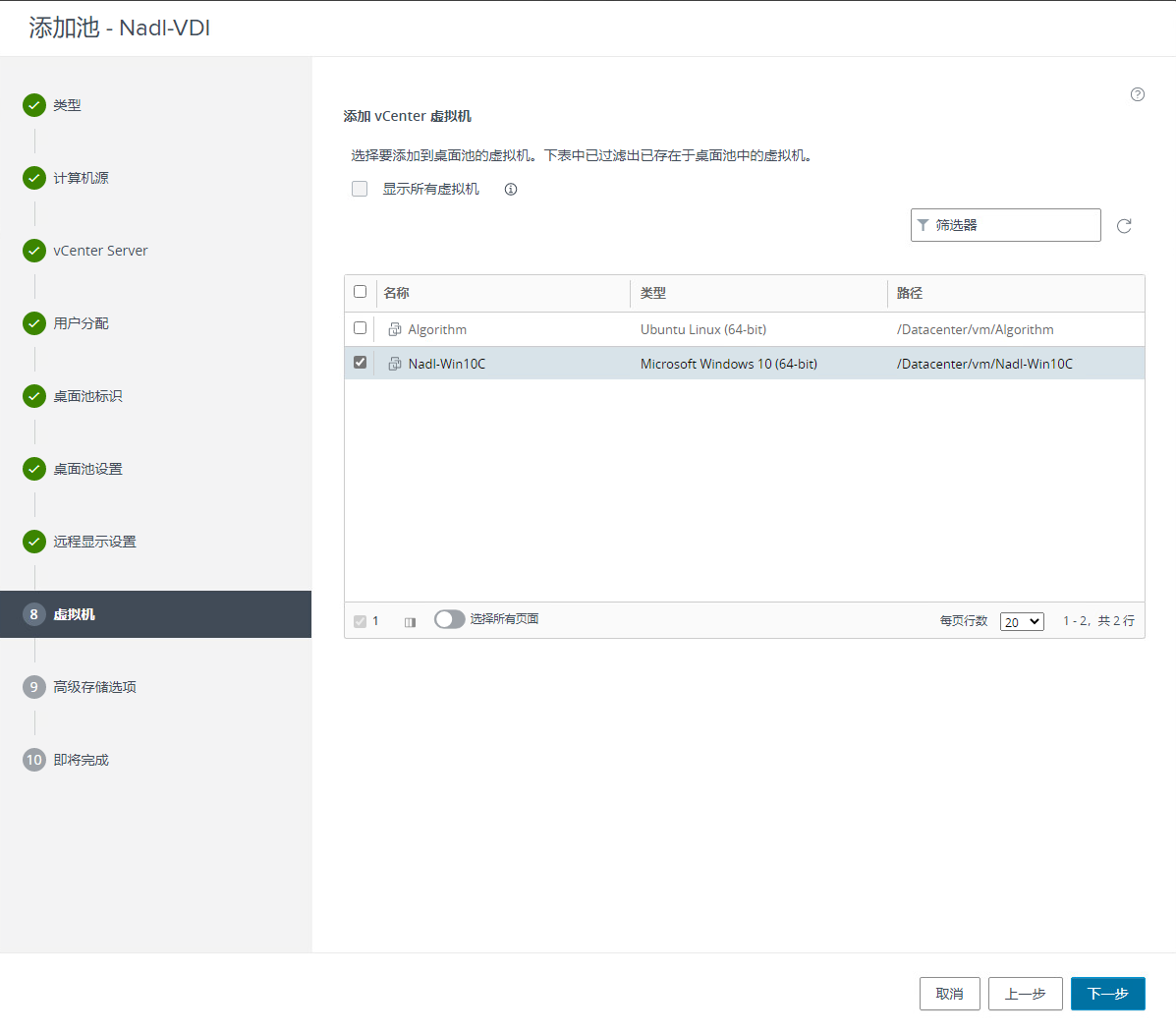This screenshot has height=1033, width=1176.
Task: Click the /Datacenter/vm/Algorithm path cell
Action: click(x=975, y=329)
